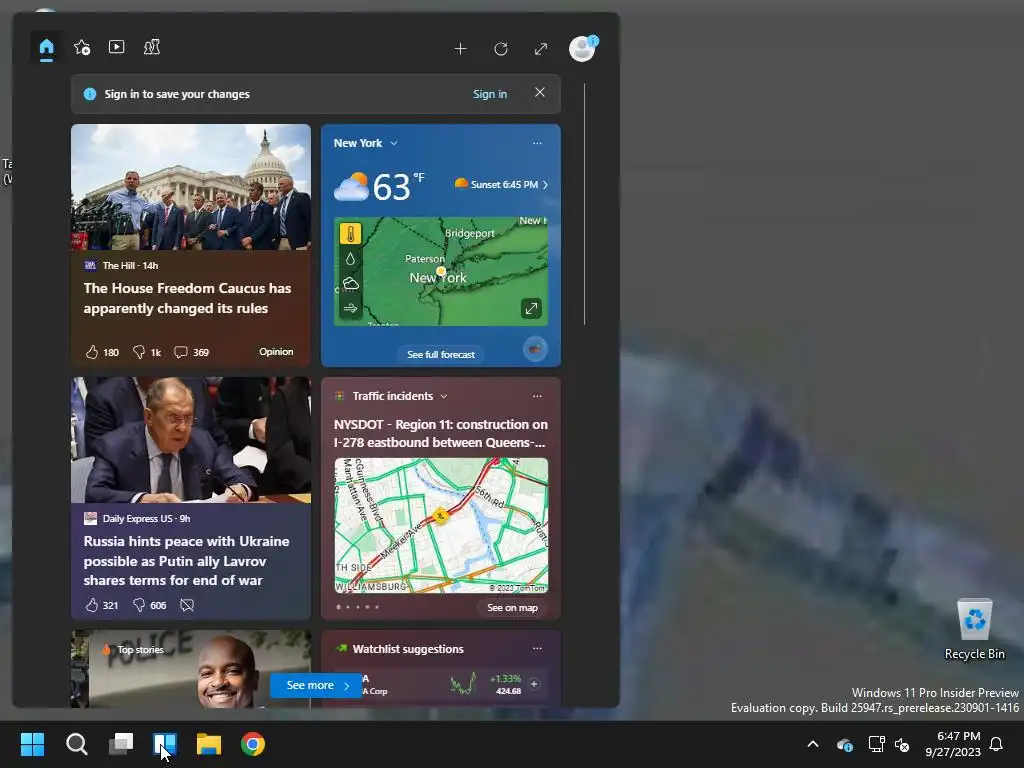Open Watchlist suggestions more options
1024x768 pixels.
pyautogui.click(x=537, y=648)
